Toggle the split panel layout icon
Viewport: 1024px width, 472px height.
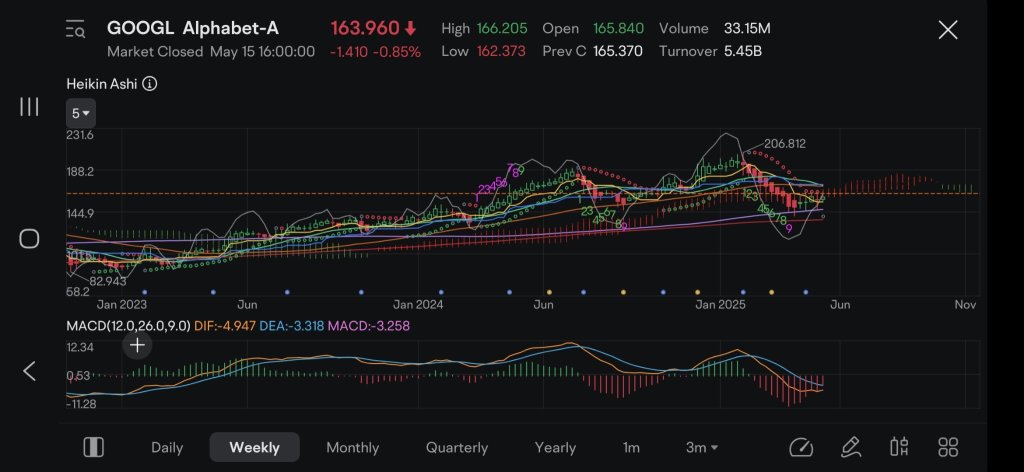click(x=93, y=447)
